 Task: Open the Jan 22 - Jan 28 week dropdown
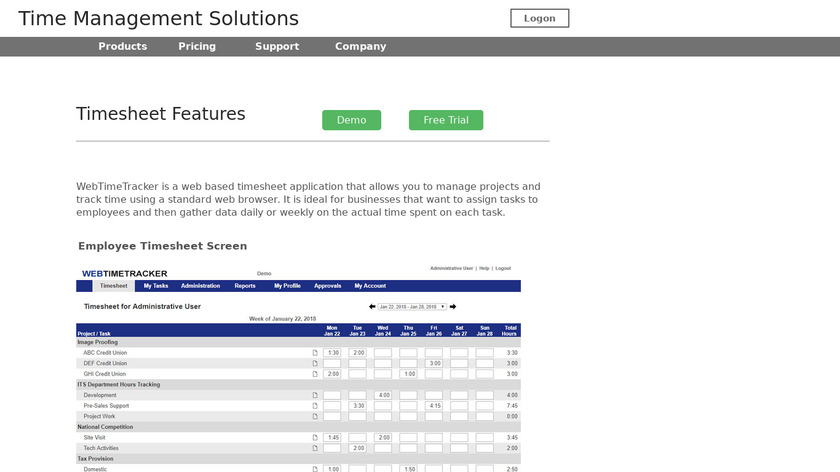pyautogui.click(x=412, y=306)
